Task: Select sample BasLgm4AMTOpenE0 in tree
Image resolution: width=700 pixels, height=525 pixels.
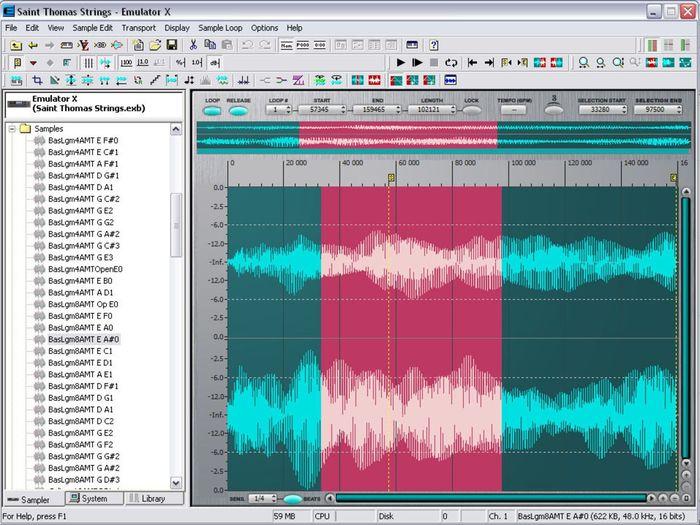Action: [85, 269]
